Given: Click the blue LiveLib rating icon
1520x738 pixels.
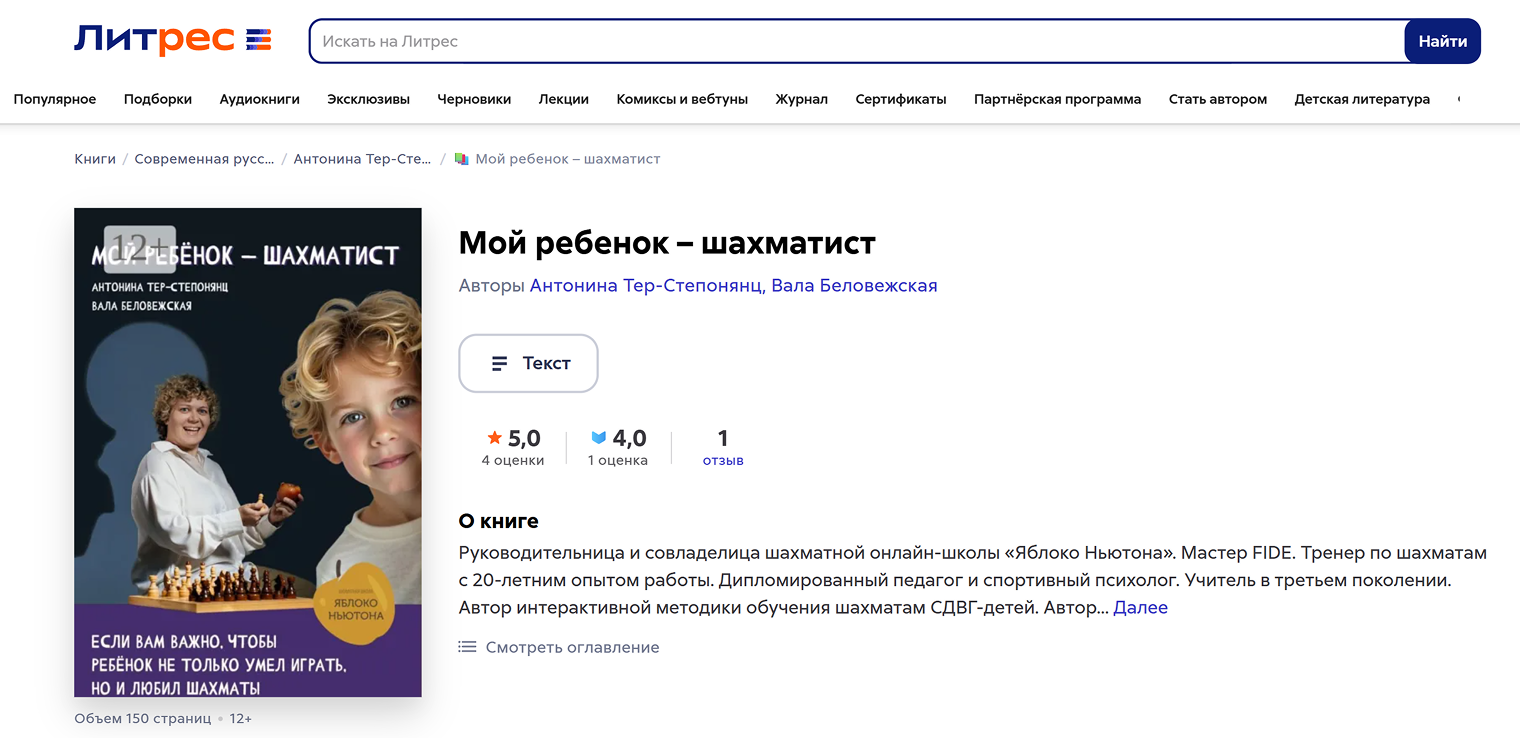Looking at the screenshot, I should [598, 436].
